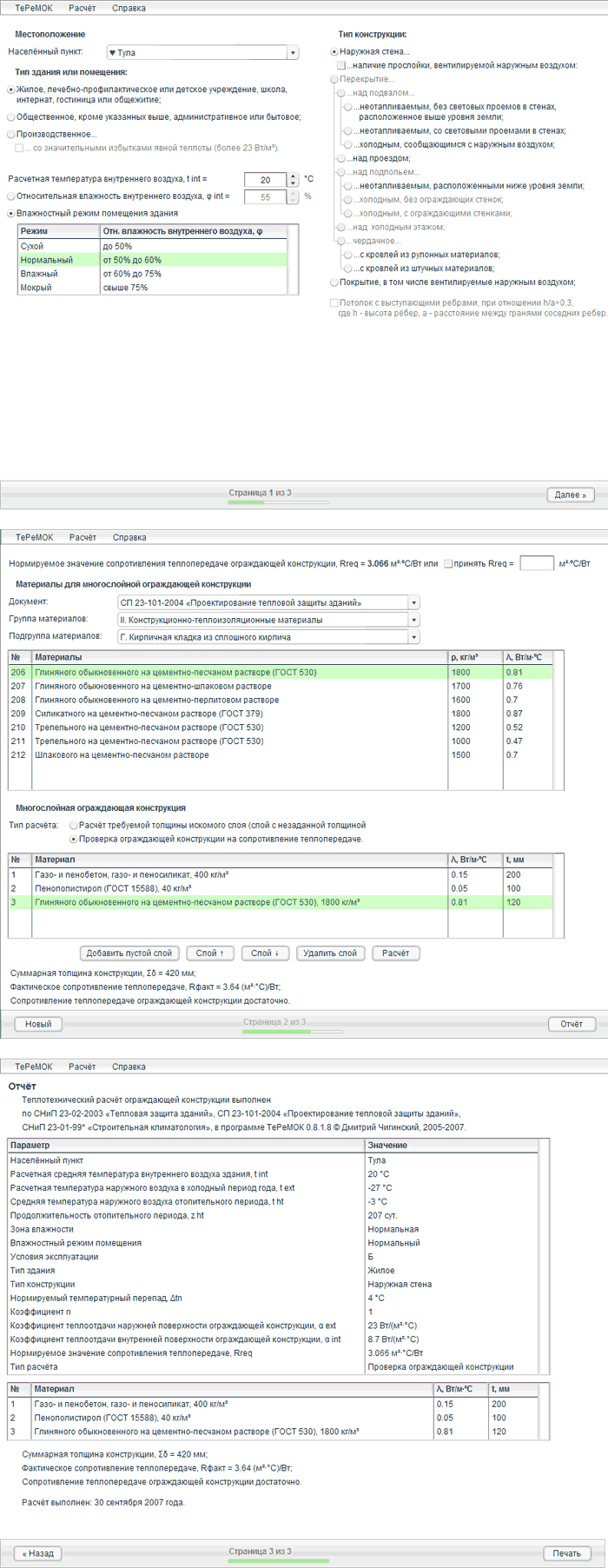Toggle the Потолок с выступающими ребрами checkbox
The image size is (608, 1568).
(x=334, y=303)
